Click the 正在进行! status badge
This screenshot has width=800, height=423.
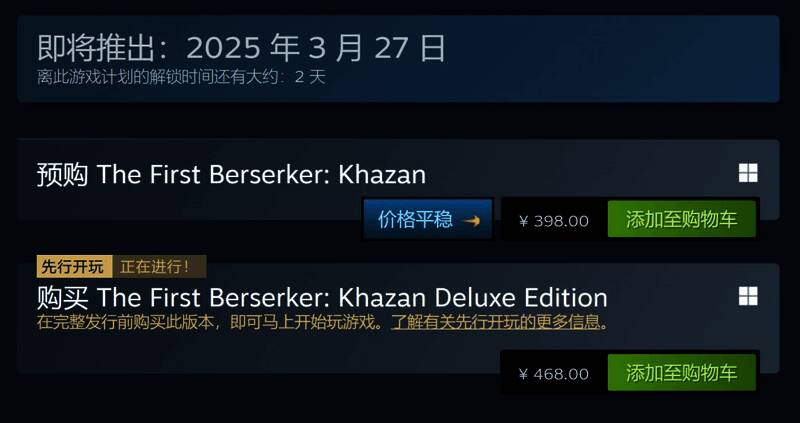[159, 266]
